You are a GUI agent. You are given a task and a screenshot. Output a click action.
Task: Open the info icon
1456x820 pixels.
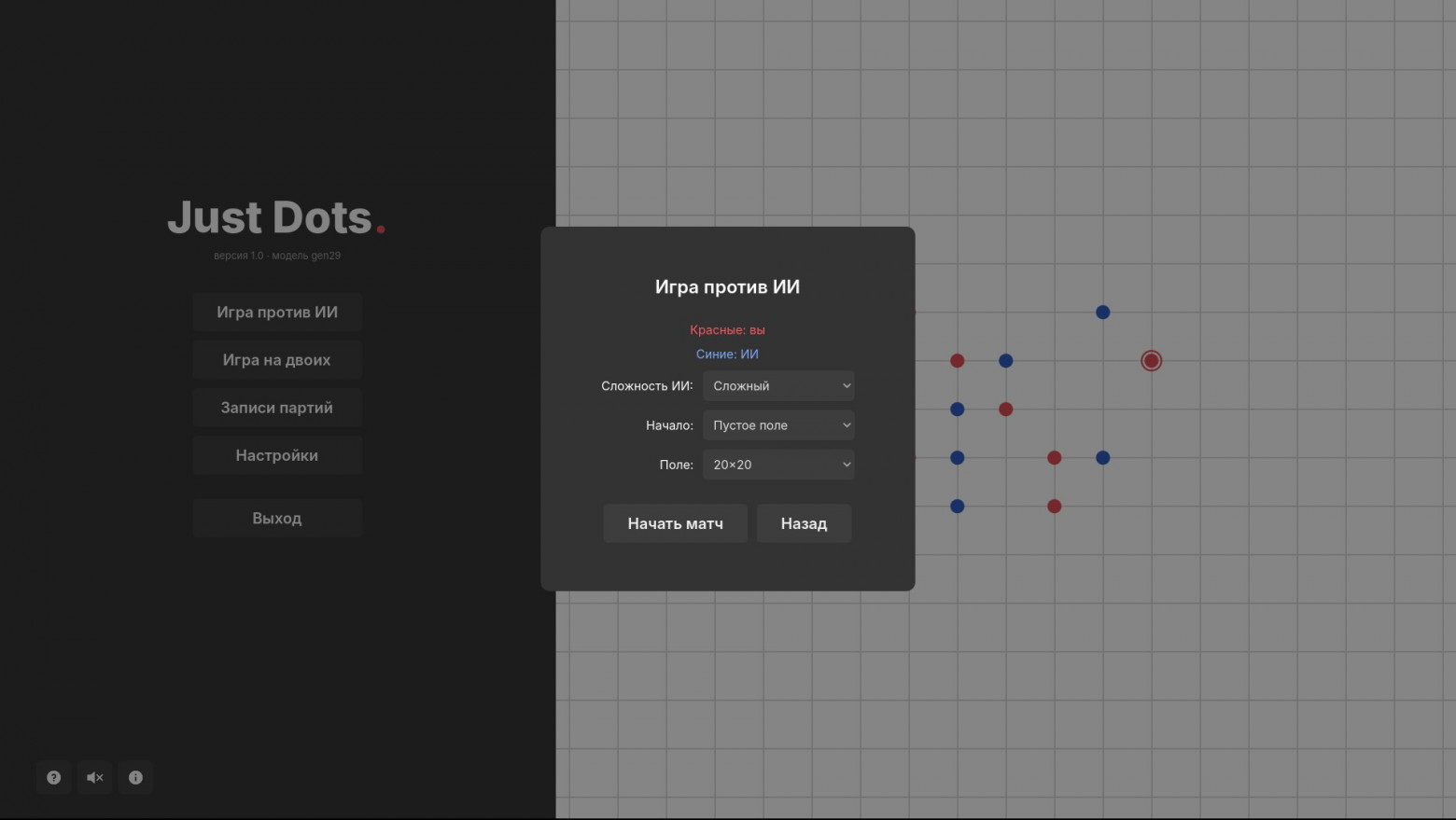coord(135,777)
